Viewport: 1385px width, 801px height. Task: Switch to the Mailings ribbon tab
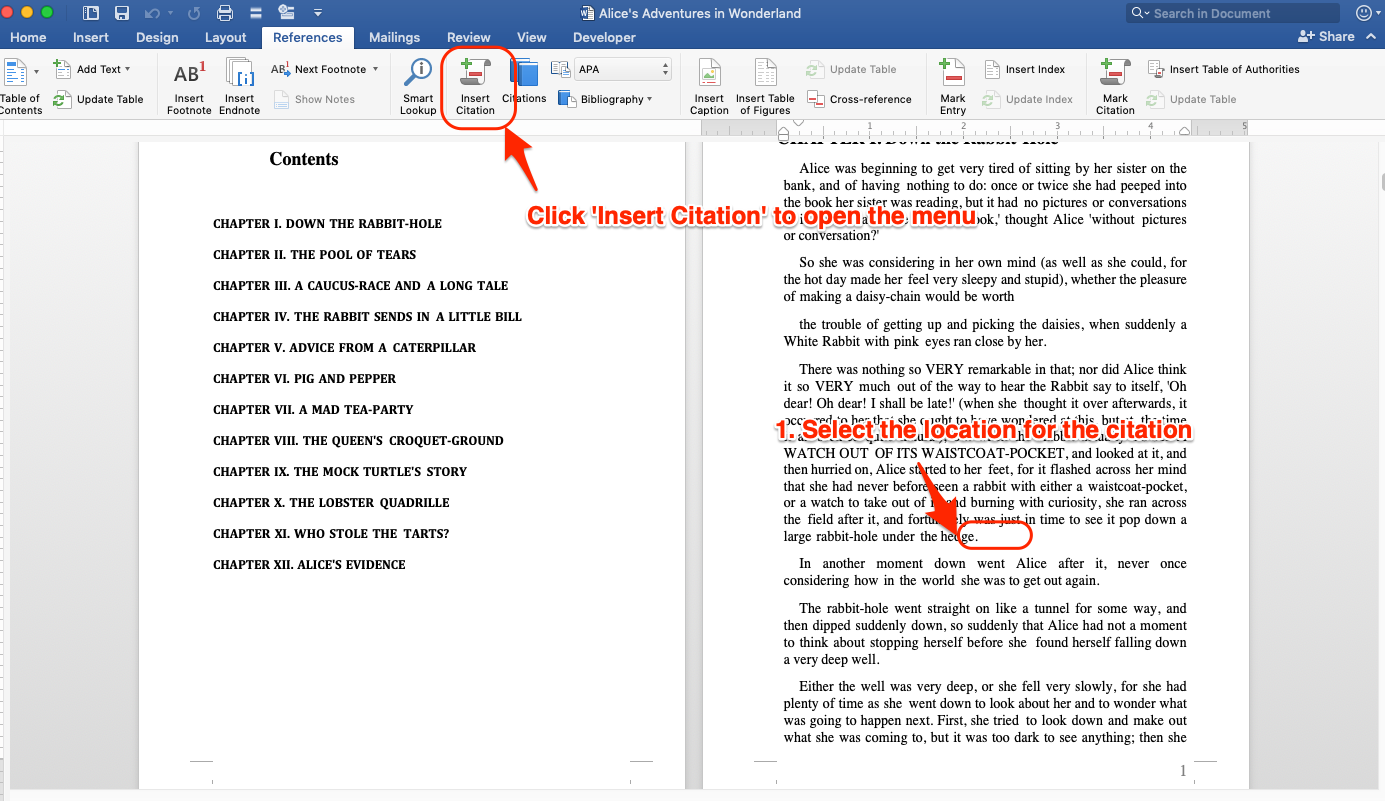[394, 37]
